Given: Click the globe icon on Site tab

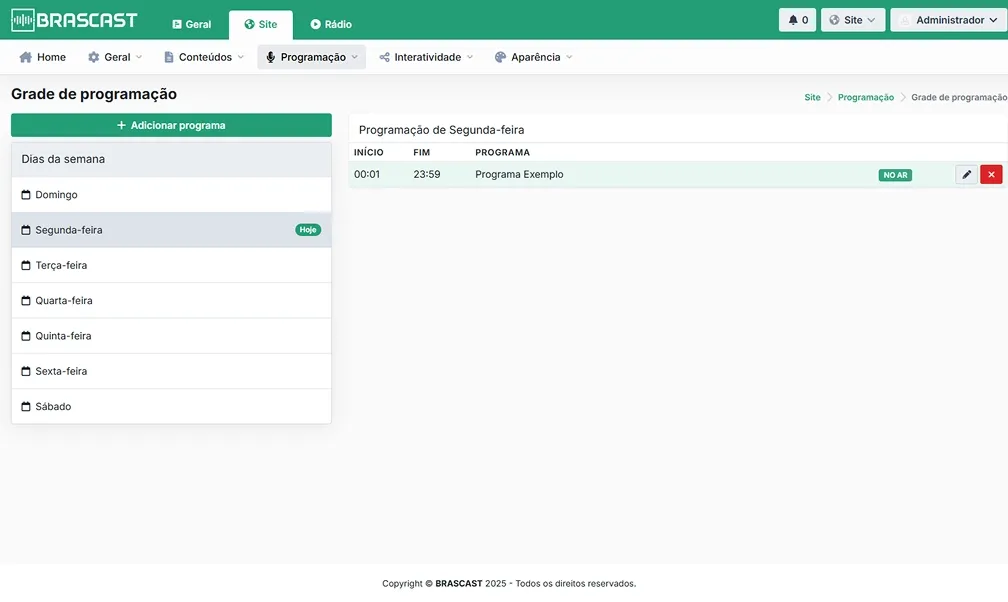Looking at the screenshot, I should (249, 24).
